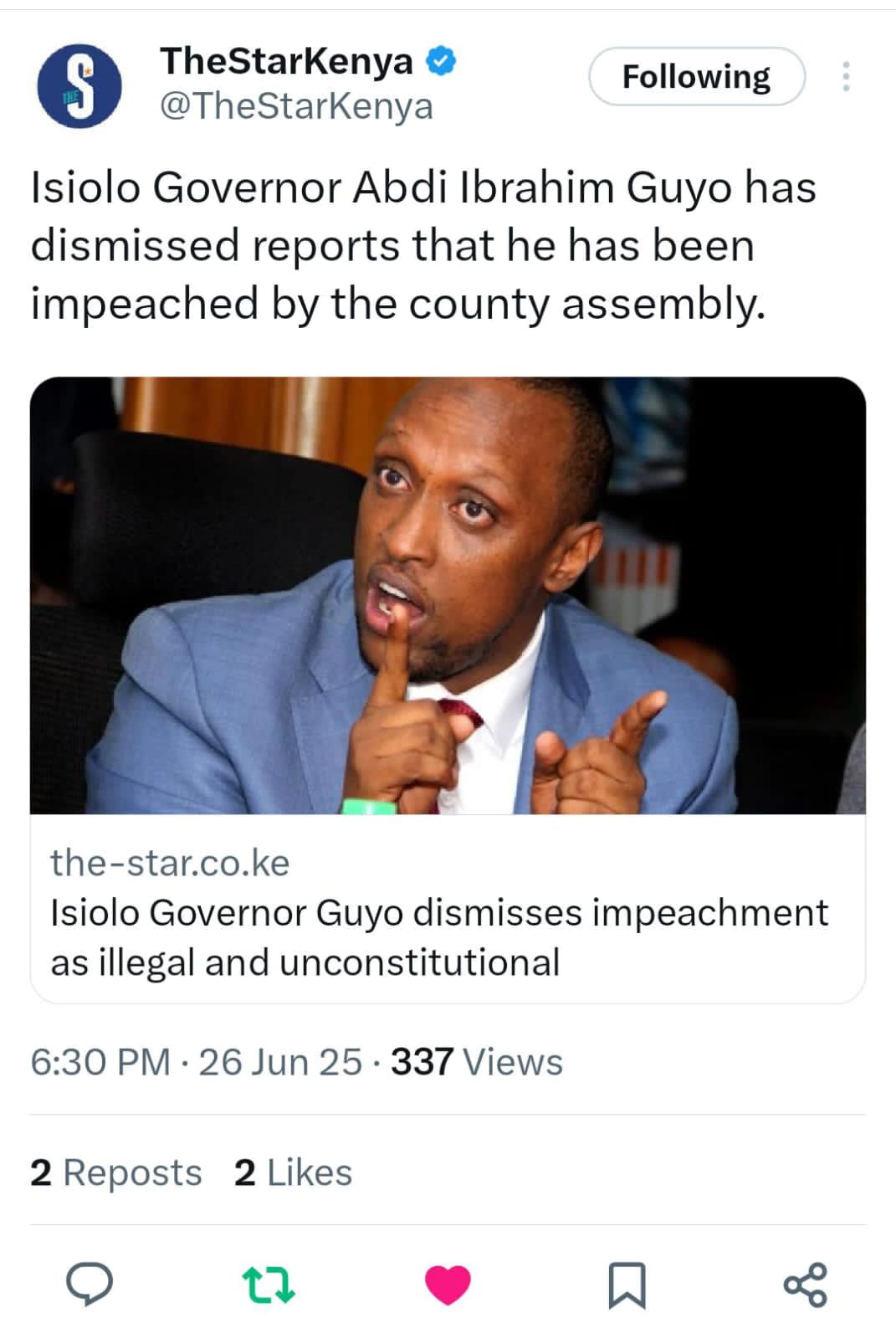
Task: Undo repost with green retweet icon
Action: (x=269, y=1285)
